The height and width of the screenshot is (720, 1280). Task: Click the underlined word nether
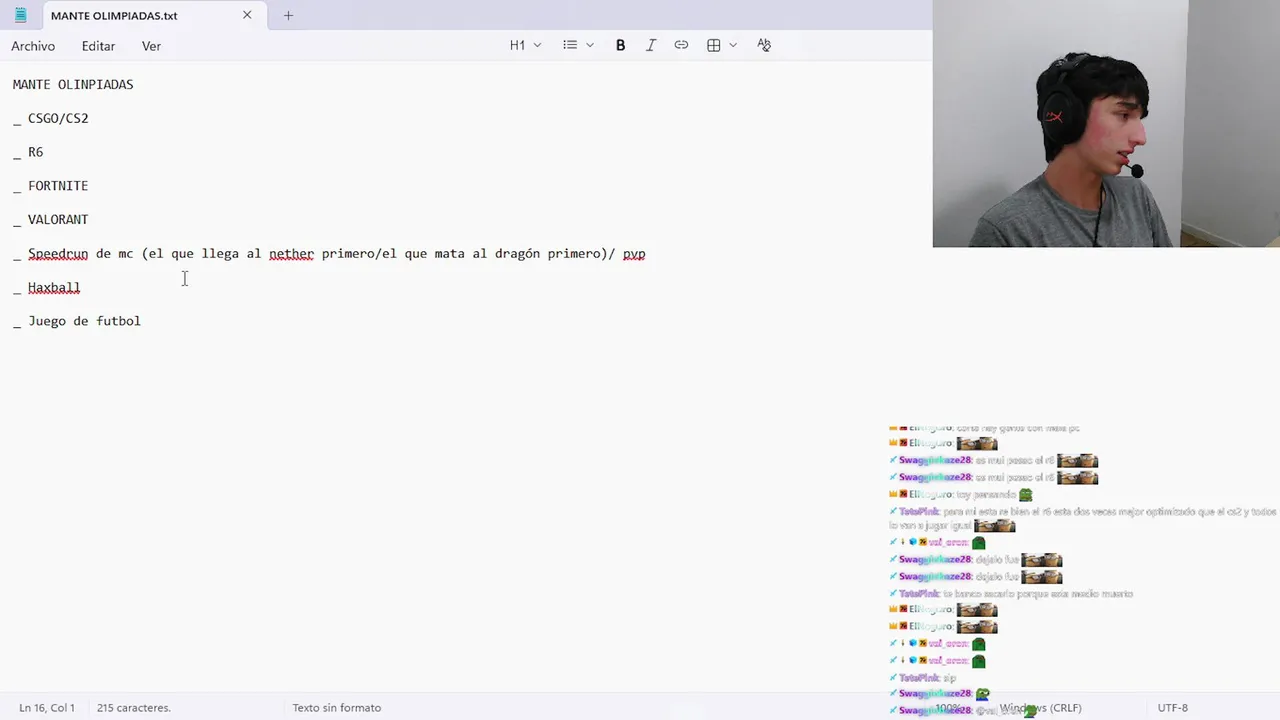pyautogui.click(x=291, y=253)
